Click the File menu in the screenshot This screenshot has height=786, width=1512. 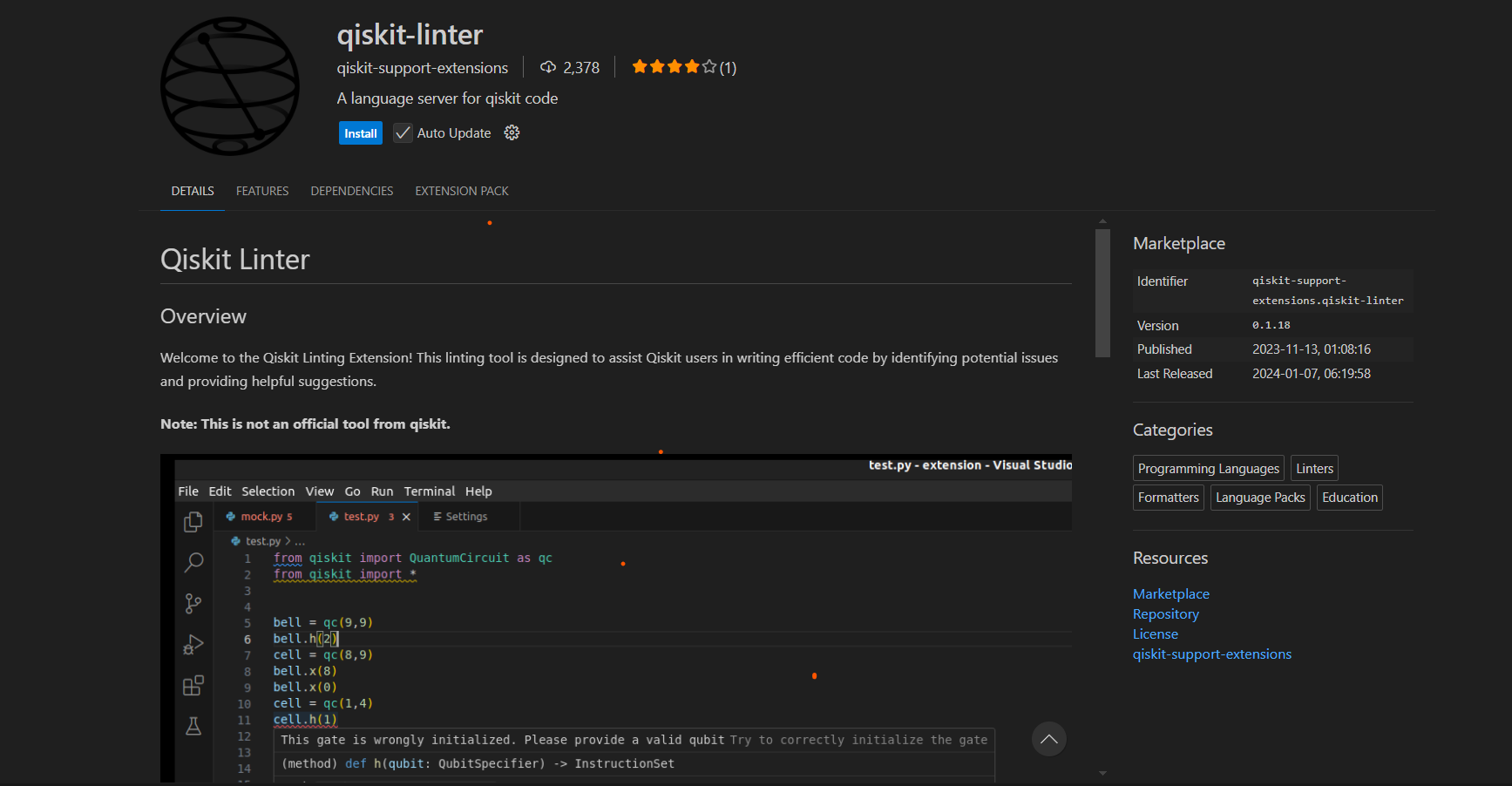pos(188,491)
